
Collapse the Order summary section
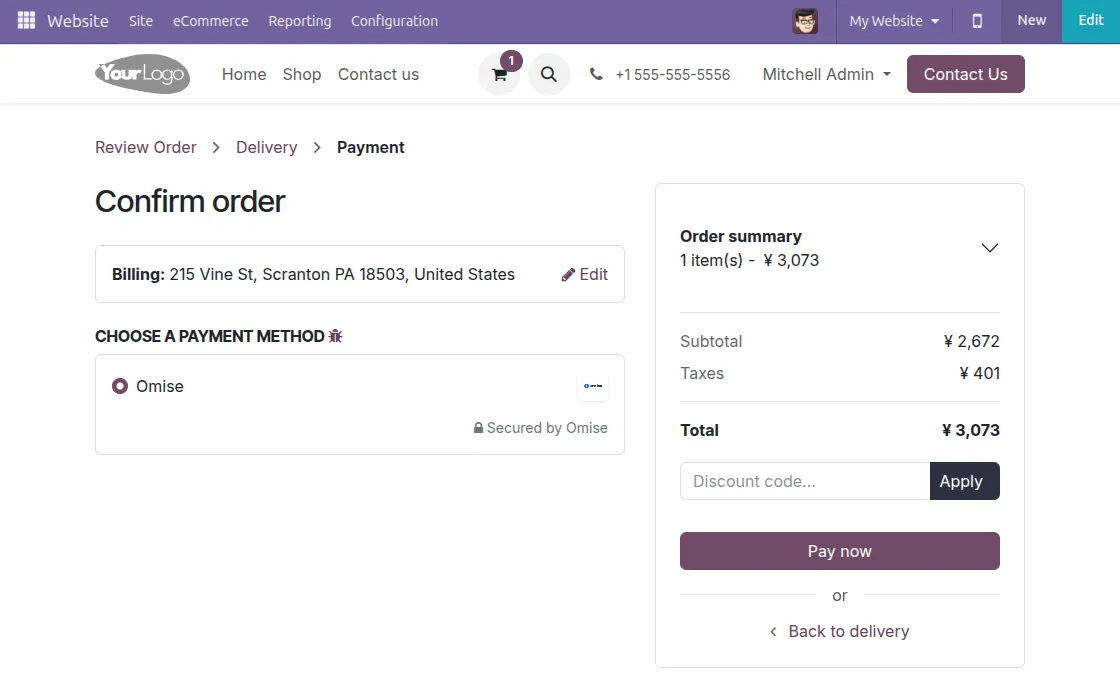989,247
